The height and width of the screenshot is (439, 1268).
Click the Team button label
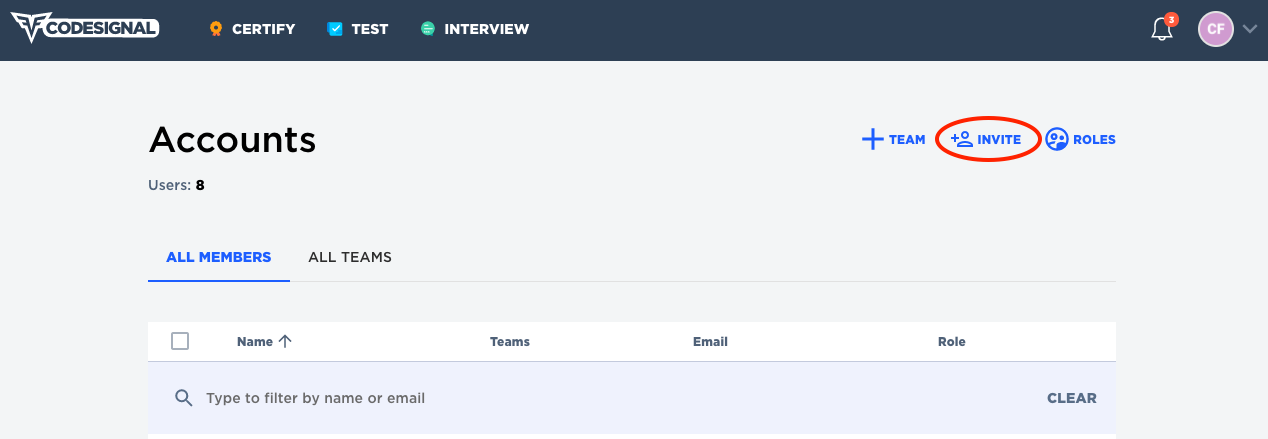(x=907, y=140)
